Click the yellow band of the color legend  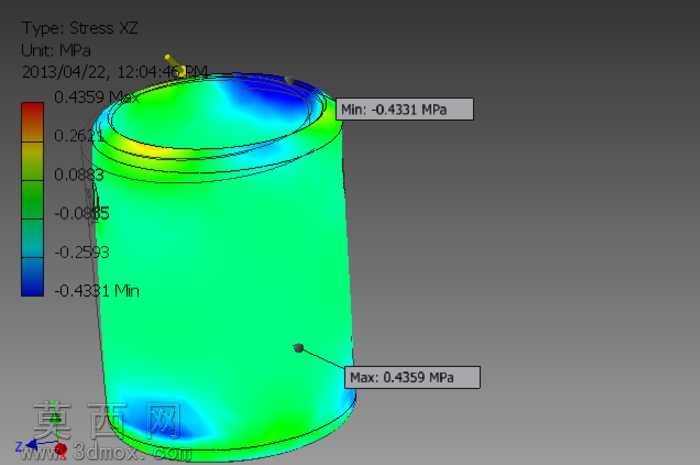point(33,161)
